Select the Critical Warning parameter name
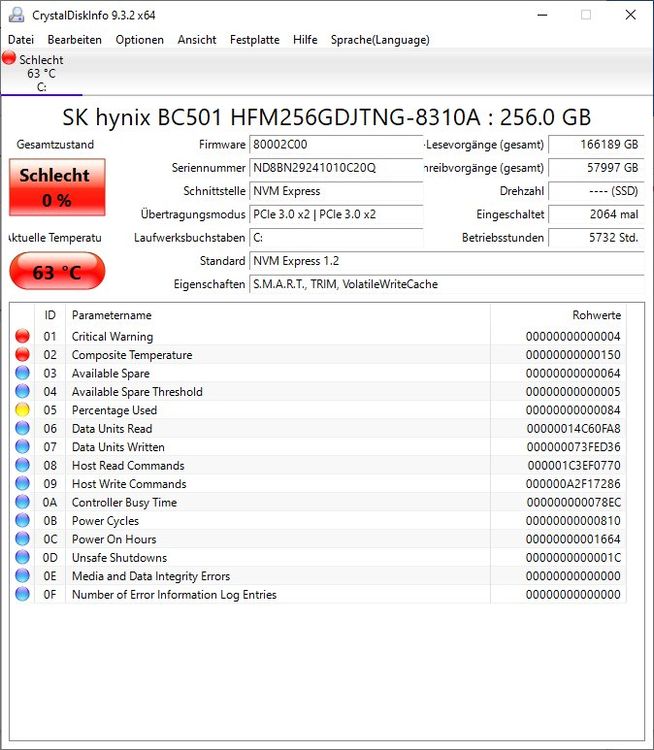The width and height of the screenshot is (654, 750). pyautogui.click(x=112, y=336)
